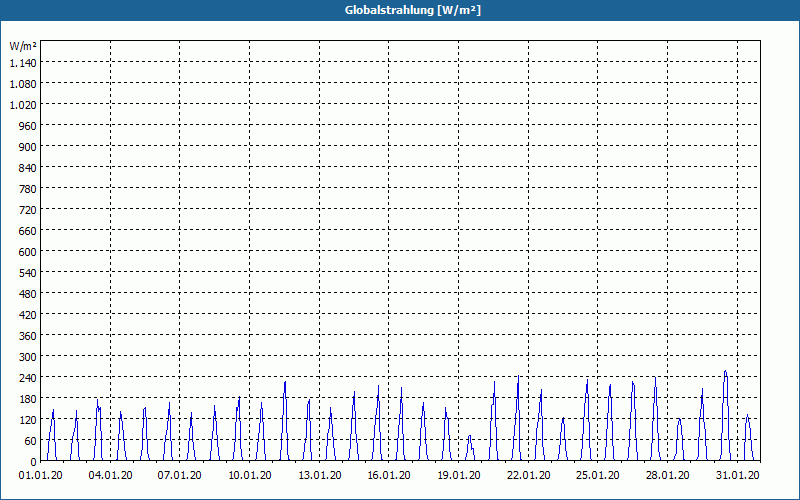Click the 840 y-axis label
The image size is (800, 500).
pos(28,168)
